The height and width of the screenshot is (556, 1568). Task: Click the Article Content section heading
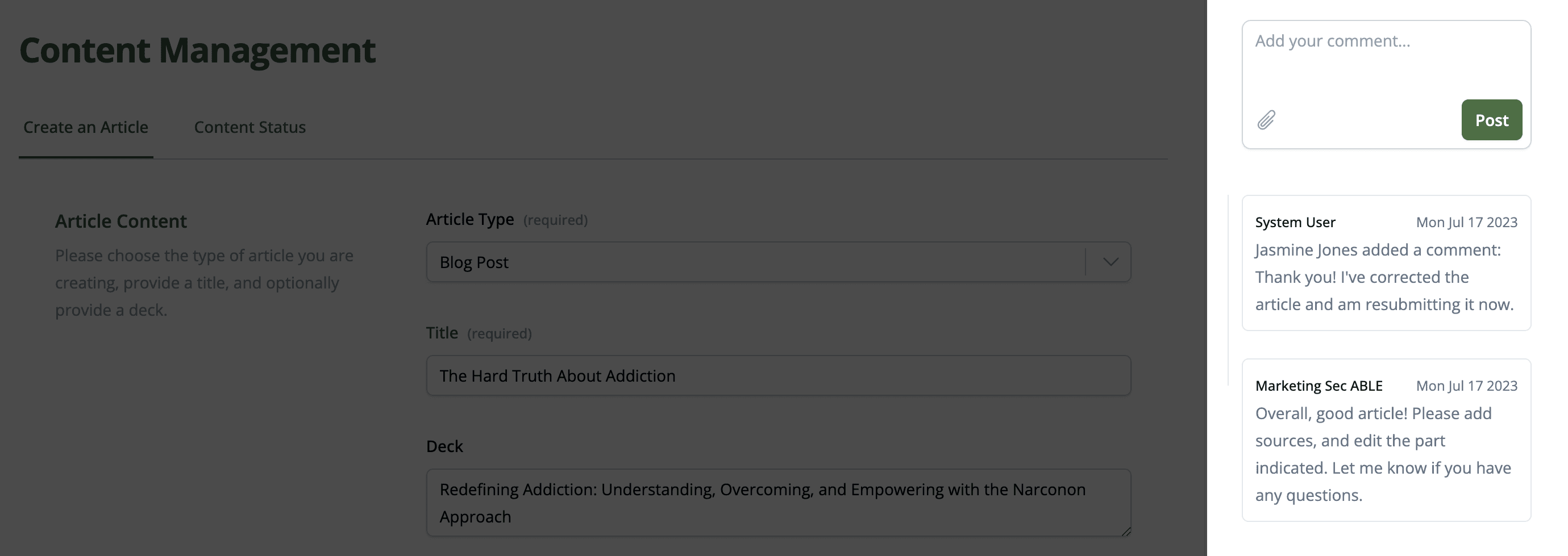coord(121,221)
